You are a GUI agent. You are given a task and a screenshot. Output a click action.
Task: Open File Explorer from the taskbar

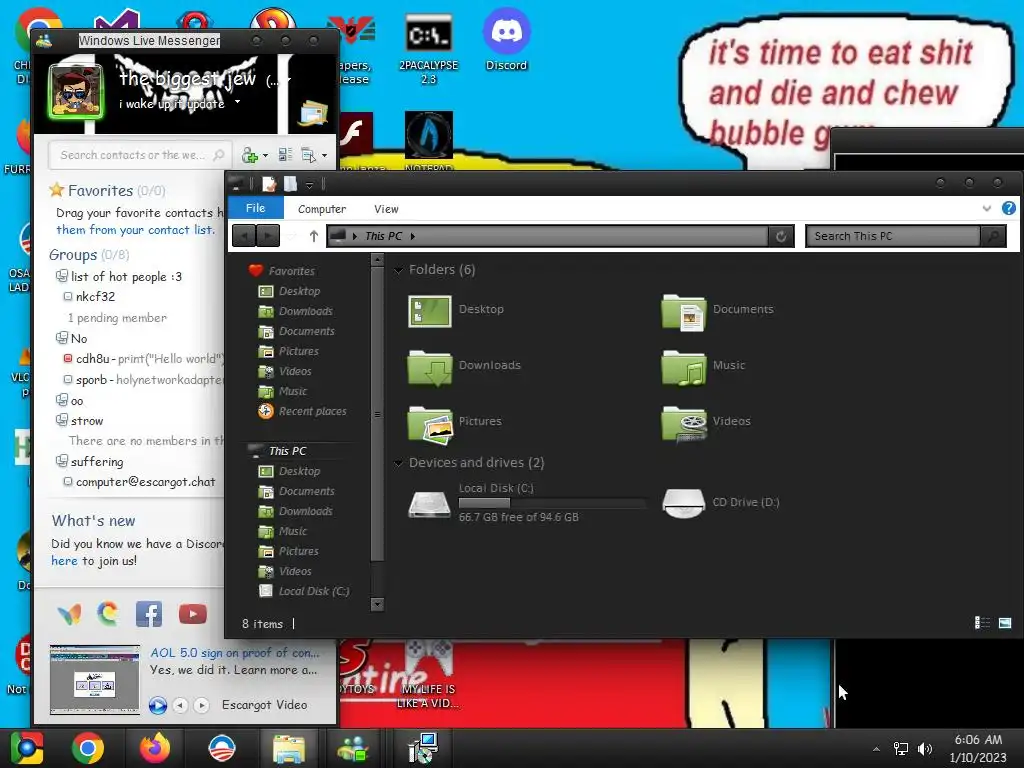tap(289, 748)
